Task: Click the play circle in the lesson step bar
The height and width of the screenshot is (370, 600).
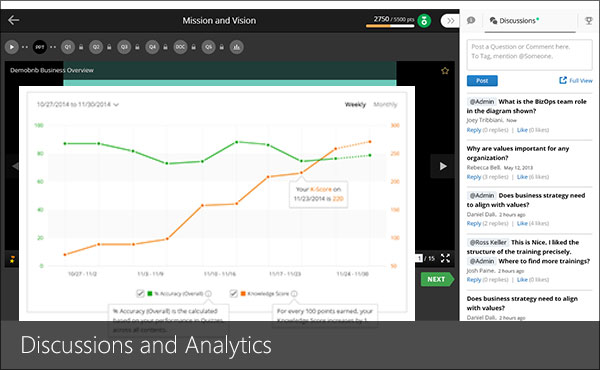Action: (11, 47)
